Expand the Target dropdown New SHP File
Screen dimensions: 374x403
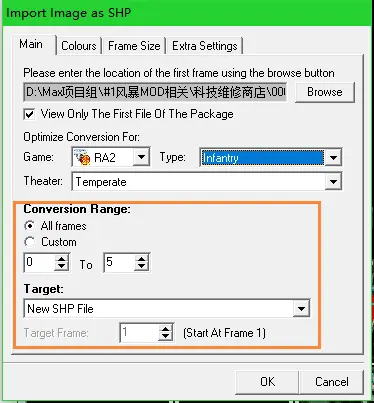pos(301,309)
